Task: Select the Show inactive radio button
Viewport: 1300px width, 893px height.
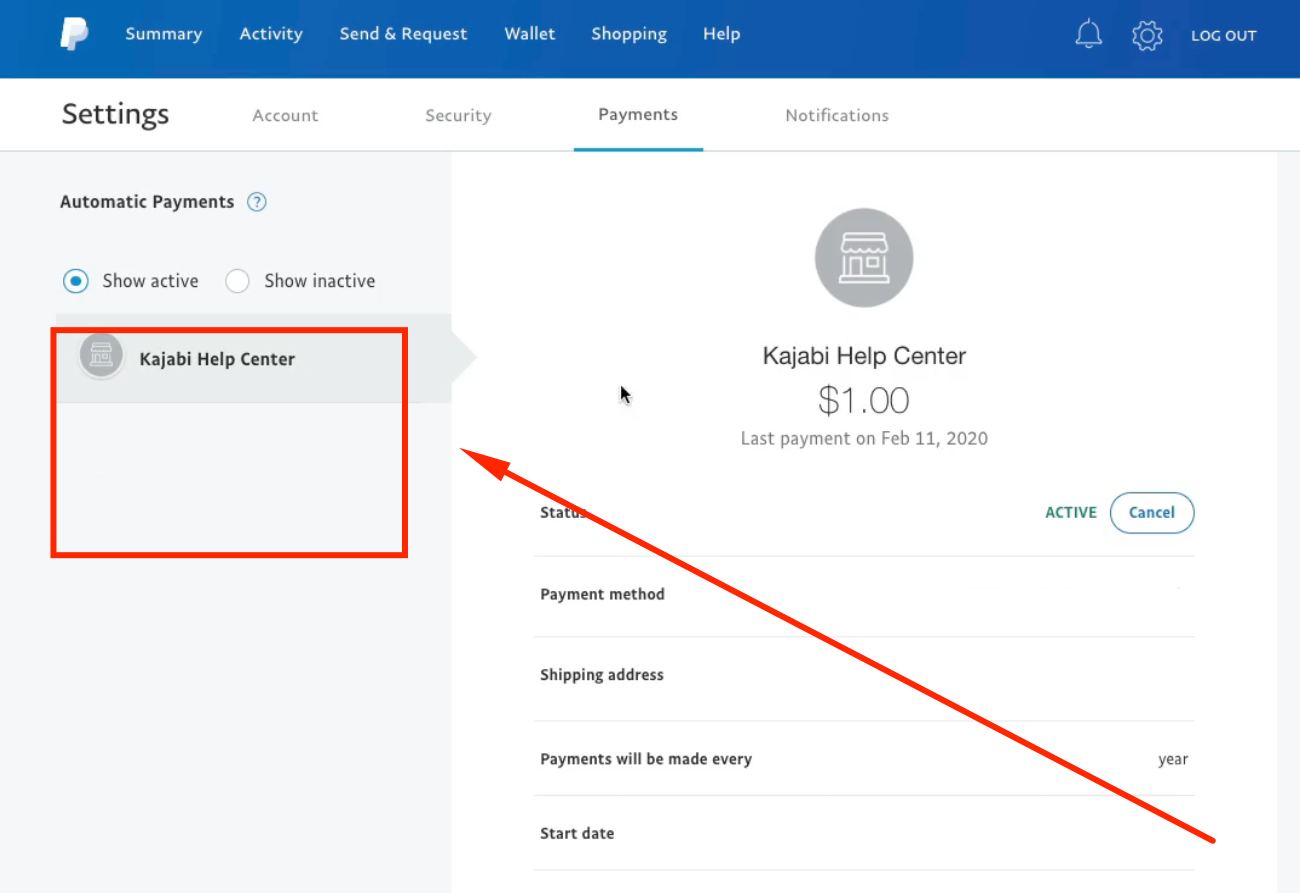Action: pos(237,281)
